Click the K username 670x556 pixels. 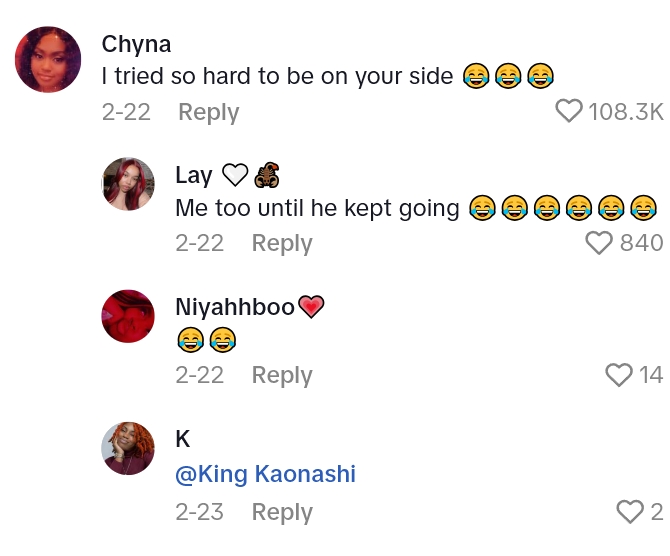[x=182, y=439]
